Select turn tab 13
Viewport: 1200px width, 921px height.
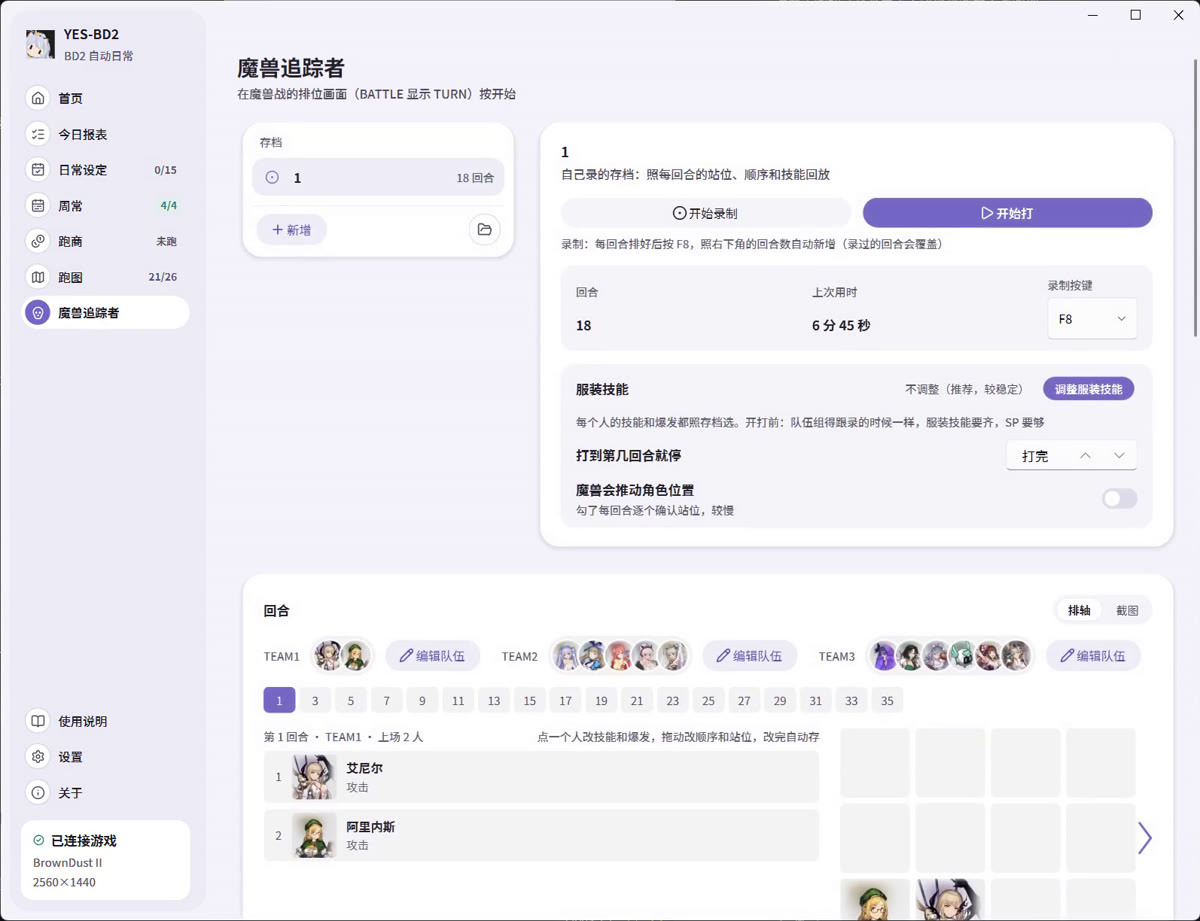(x=494, y=701)
